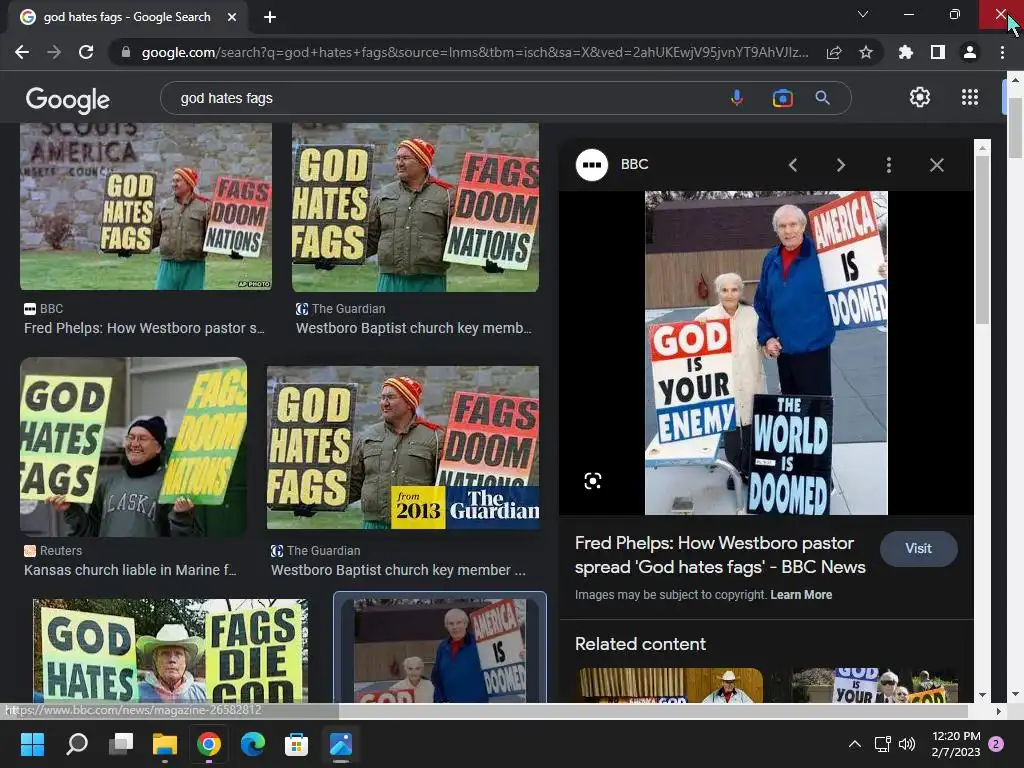Open 'Westboro Baptist church key memb...' first result
The image size is (1024, 768).
(413, 328)
